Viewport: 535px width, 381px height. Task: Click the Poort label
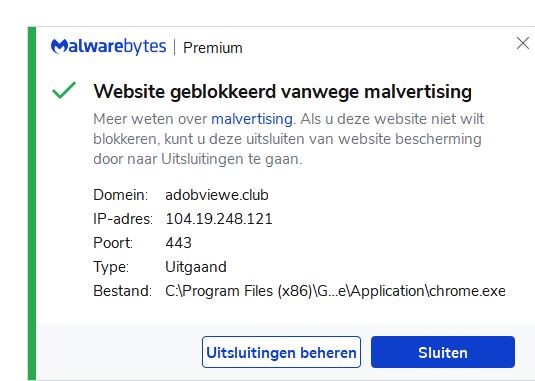pyautogui.click(x=113, y=243)
